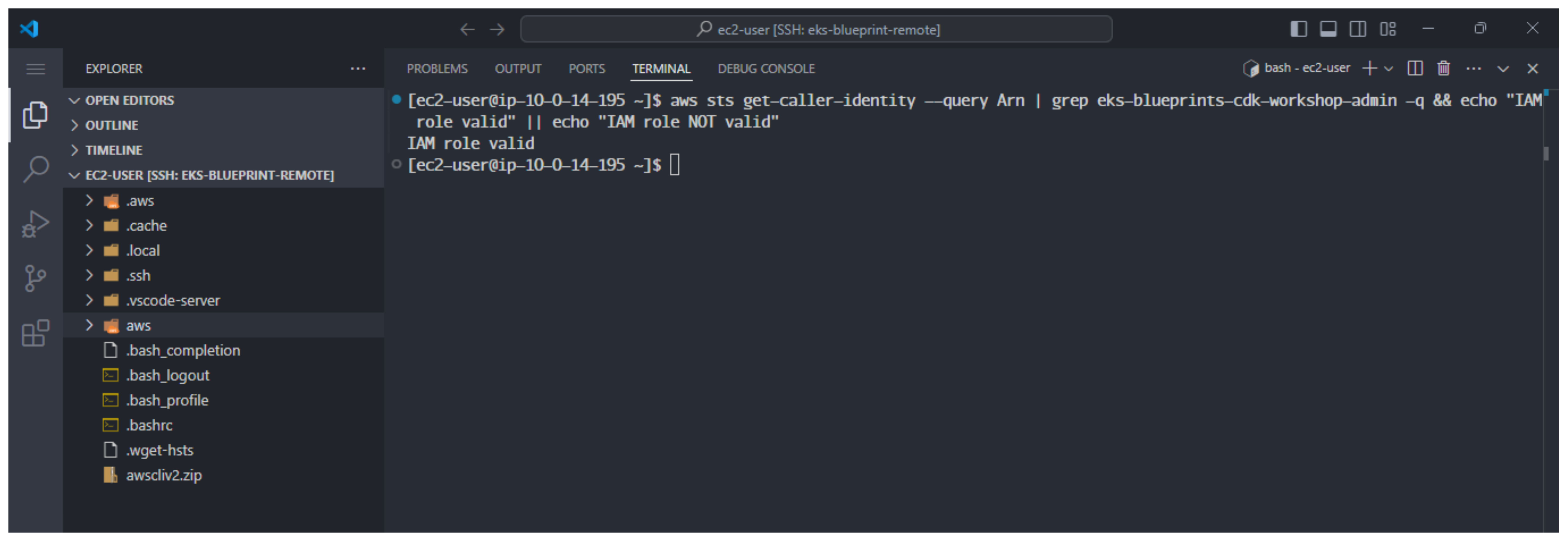This screenshot has width=1568, height=541.
Task: Open the .bash_profile file
Action: click(x=223, y=400)
